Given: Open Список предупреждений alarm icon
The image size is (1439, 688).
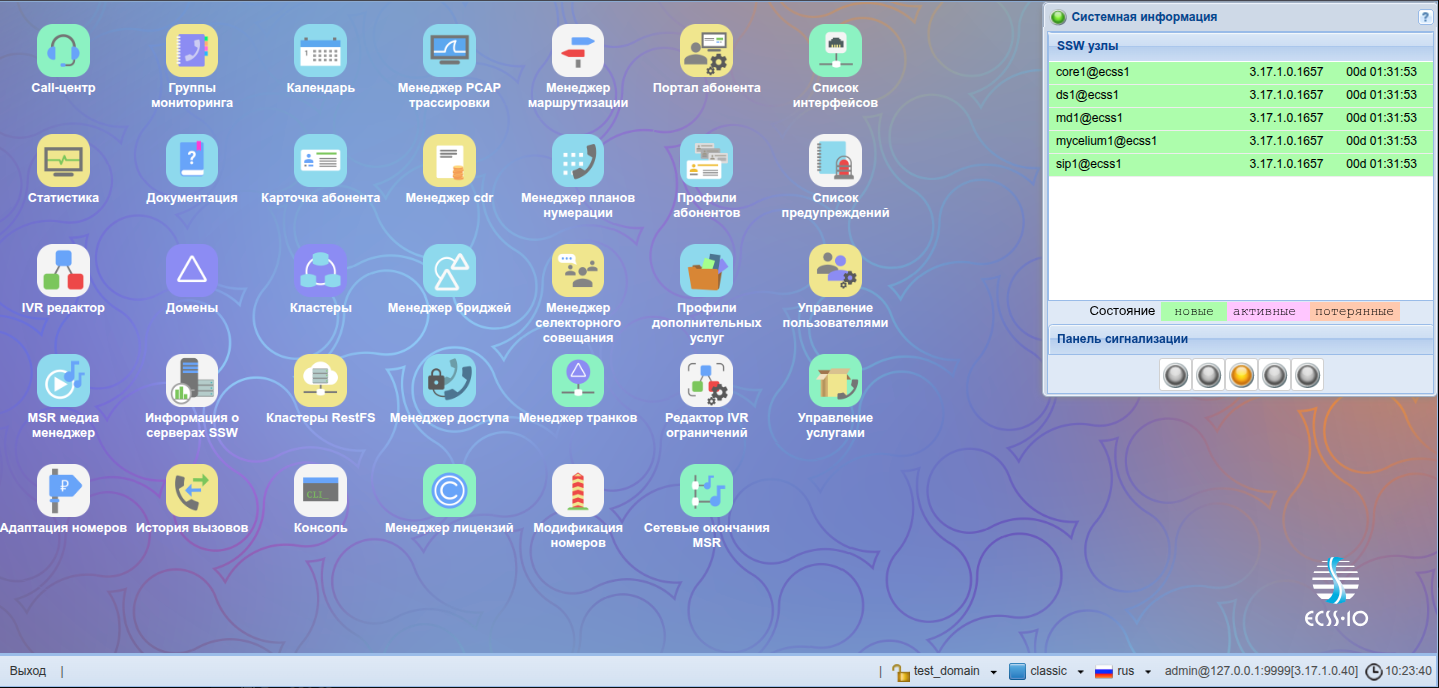Looking at the screenshot, I should [835, 161].
